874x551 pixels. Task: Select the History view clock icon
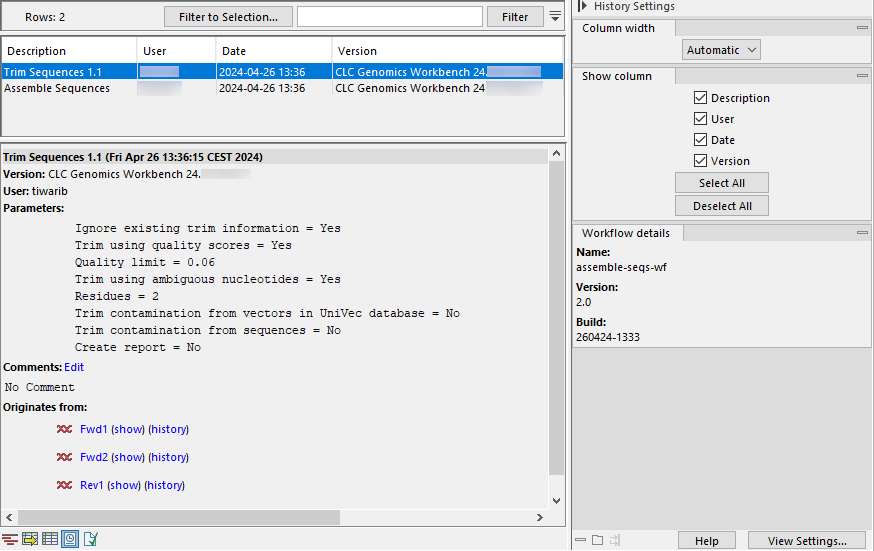click(70, 540)
